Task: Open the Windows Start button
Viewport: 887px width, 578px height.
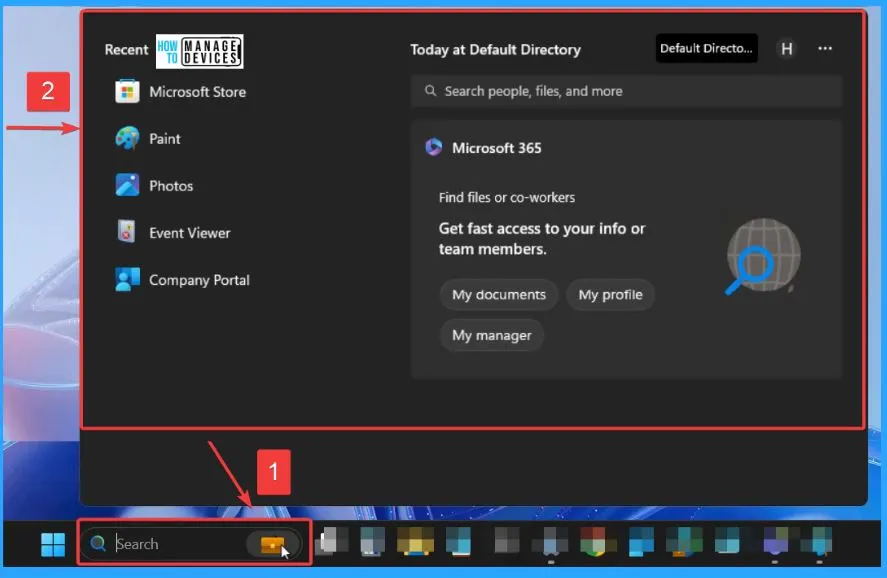Action: coord(53,544)
